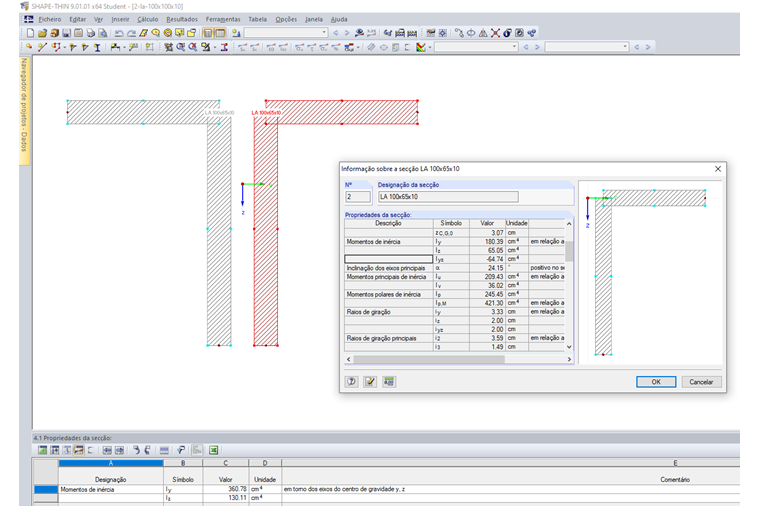Close the section information dialog

(718, 169)
